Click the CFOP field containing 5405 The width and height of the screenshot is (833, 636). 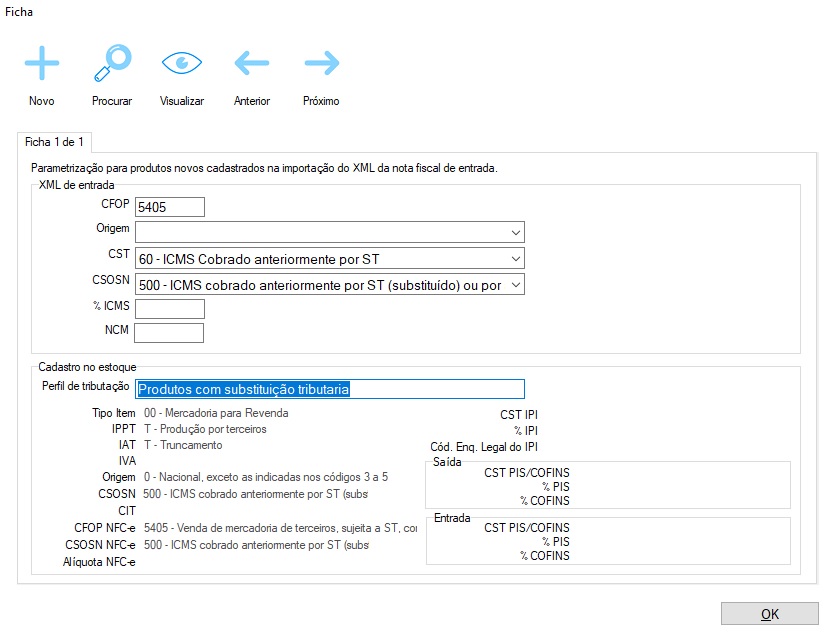click(169, 207)
